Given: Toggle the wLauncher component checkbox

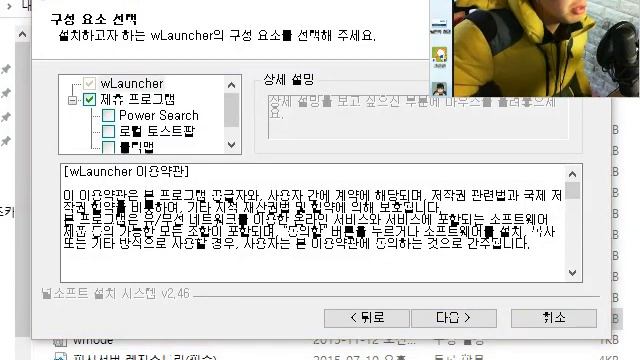Looking at the screenshot, I should 89,84.
